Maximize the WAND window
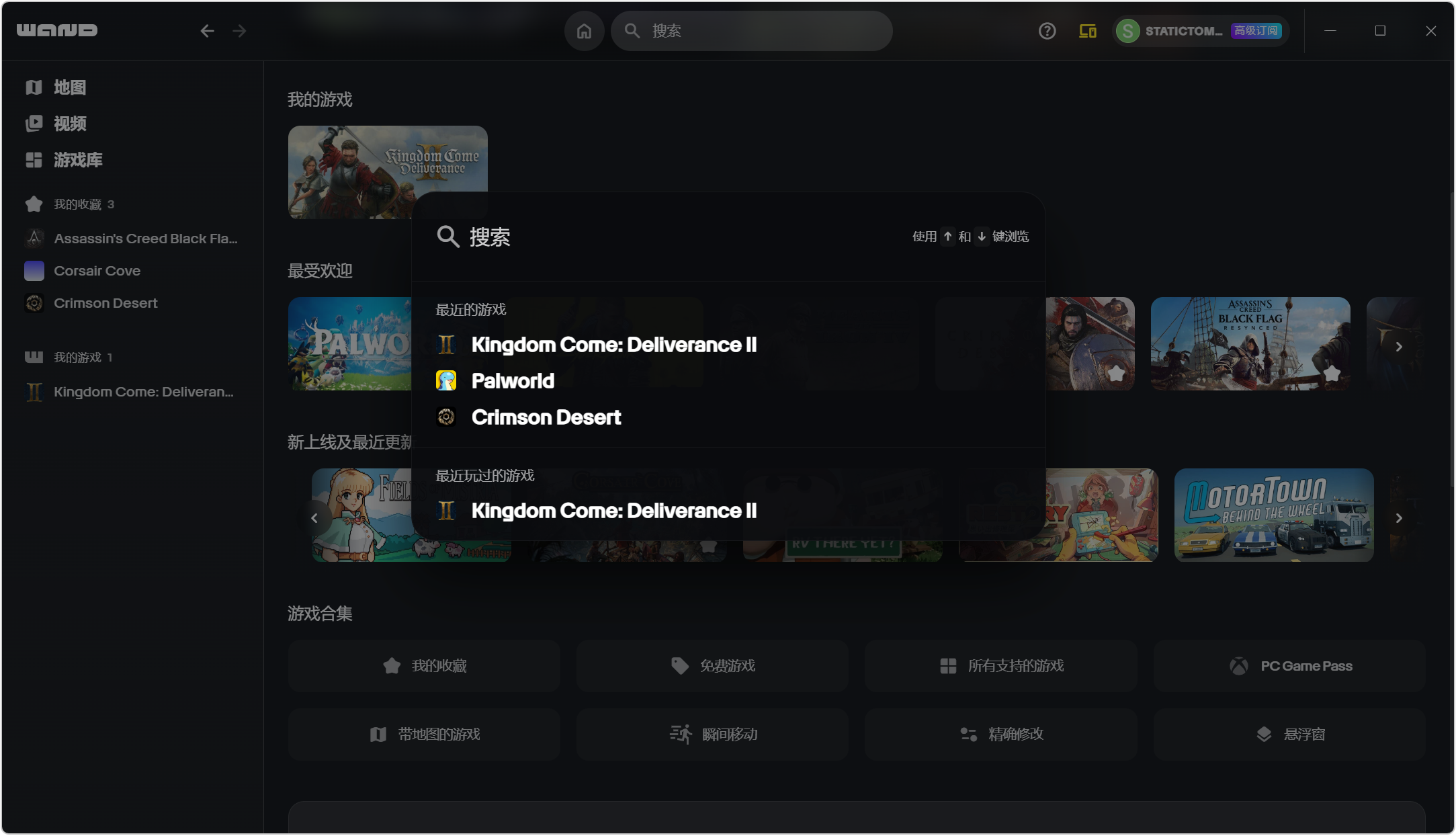This screenshot has height=836, width=1456. 1380,31
